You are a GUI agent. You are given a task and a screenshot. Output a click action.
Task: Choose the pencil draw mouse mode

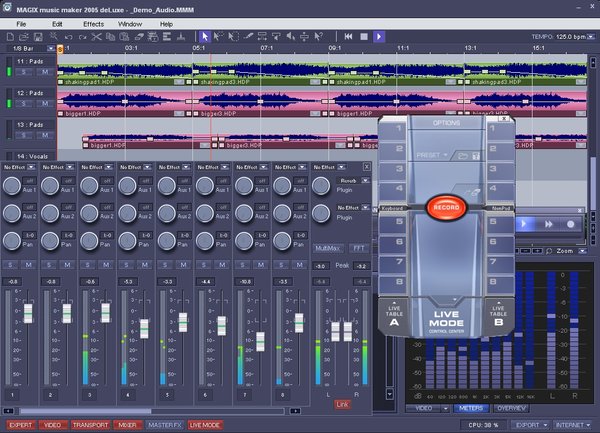pyautogui.click(x=248, y=37)
